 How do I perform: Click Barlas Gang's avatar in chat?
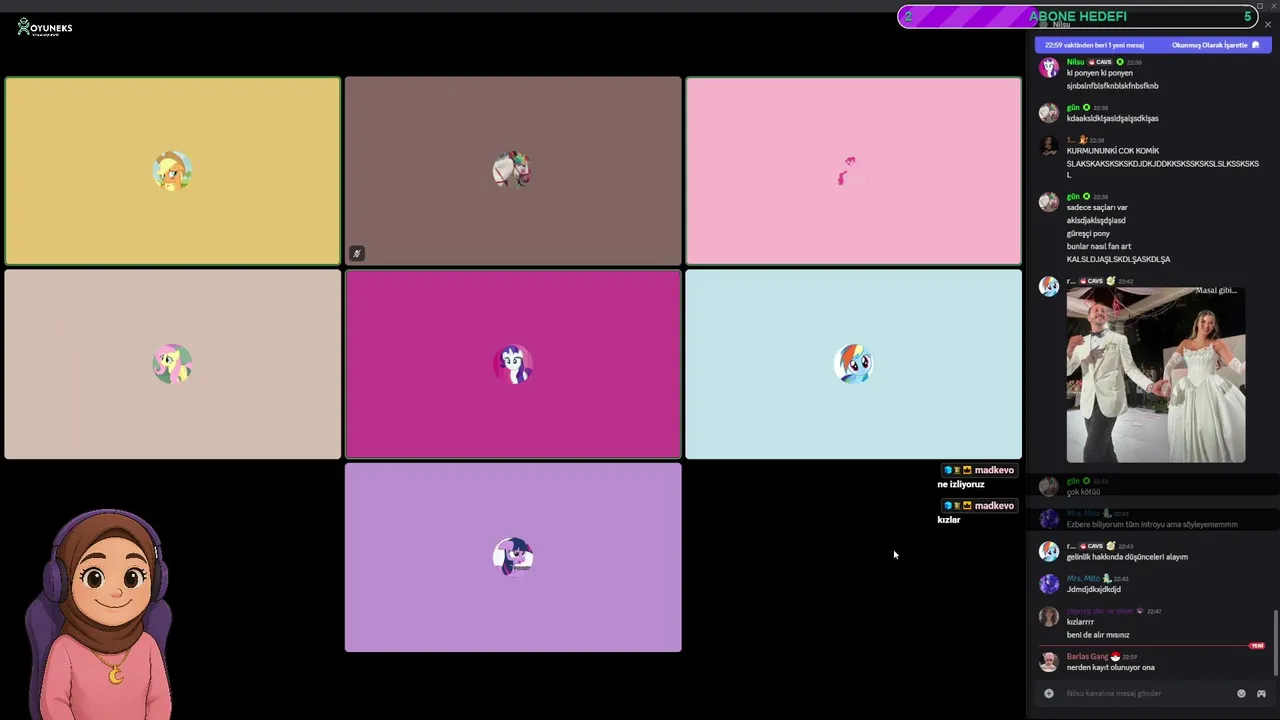1048,661
